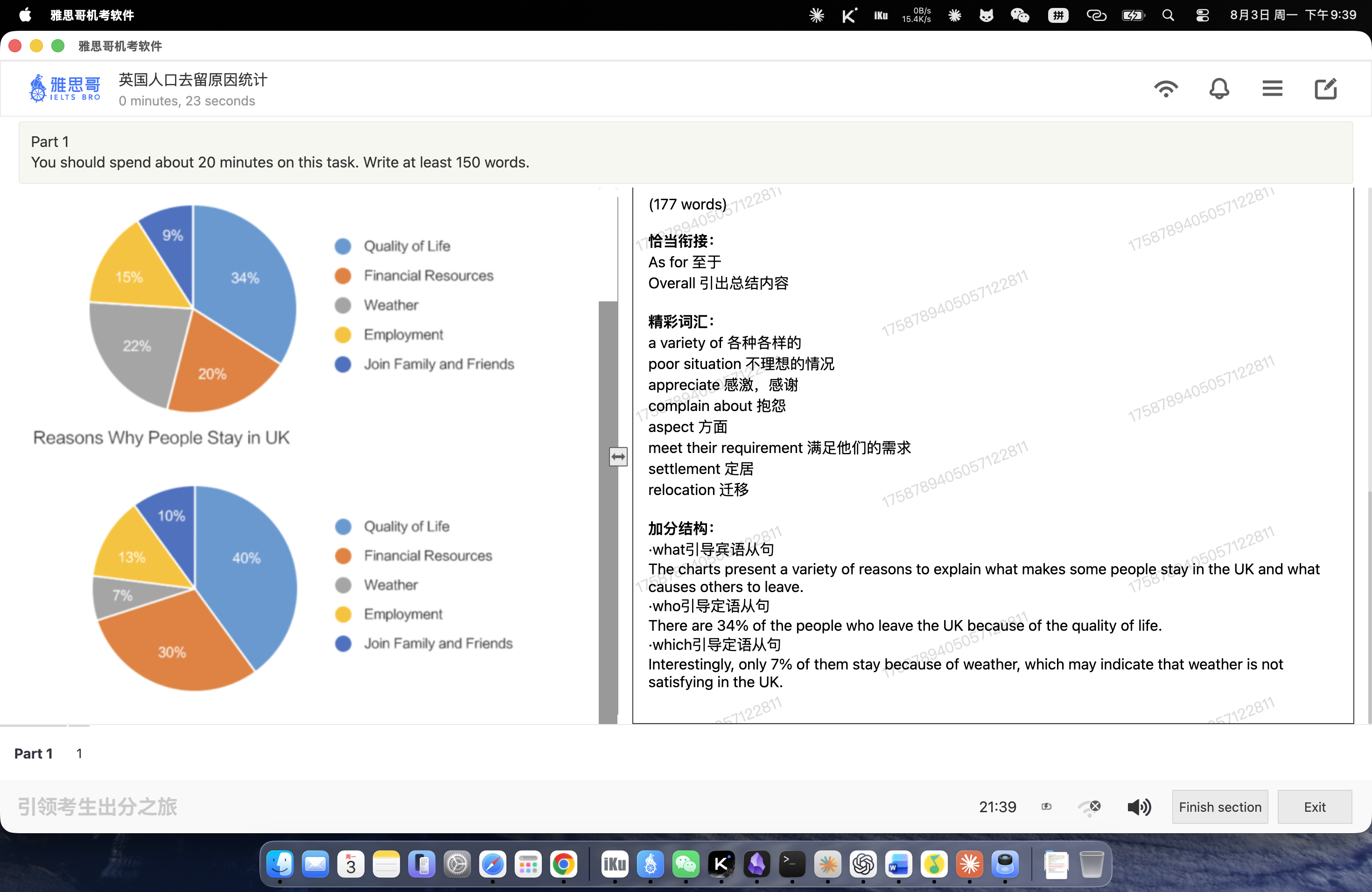Select the Part 1 tab
This screenshot has width=1372, height=892.
[34, 753]
